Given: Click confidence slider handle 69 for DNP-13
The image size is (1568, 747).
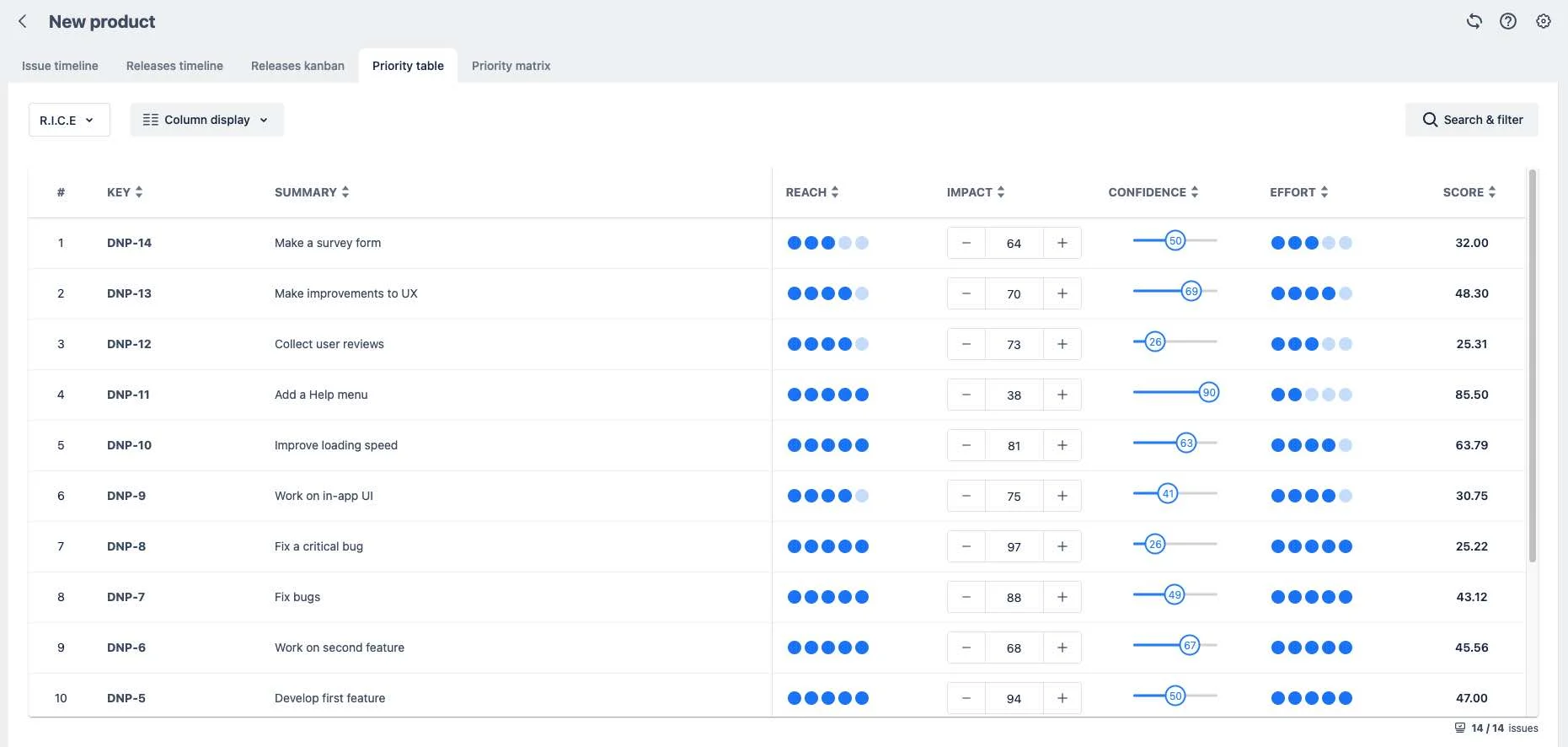Looking at the screenshot, I should click(1191, 291).
